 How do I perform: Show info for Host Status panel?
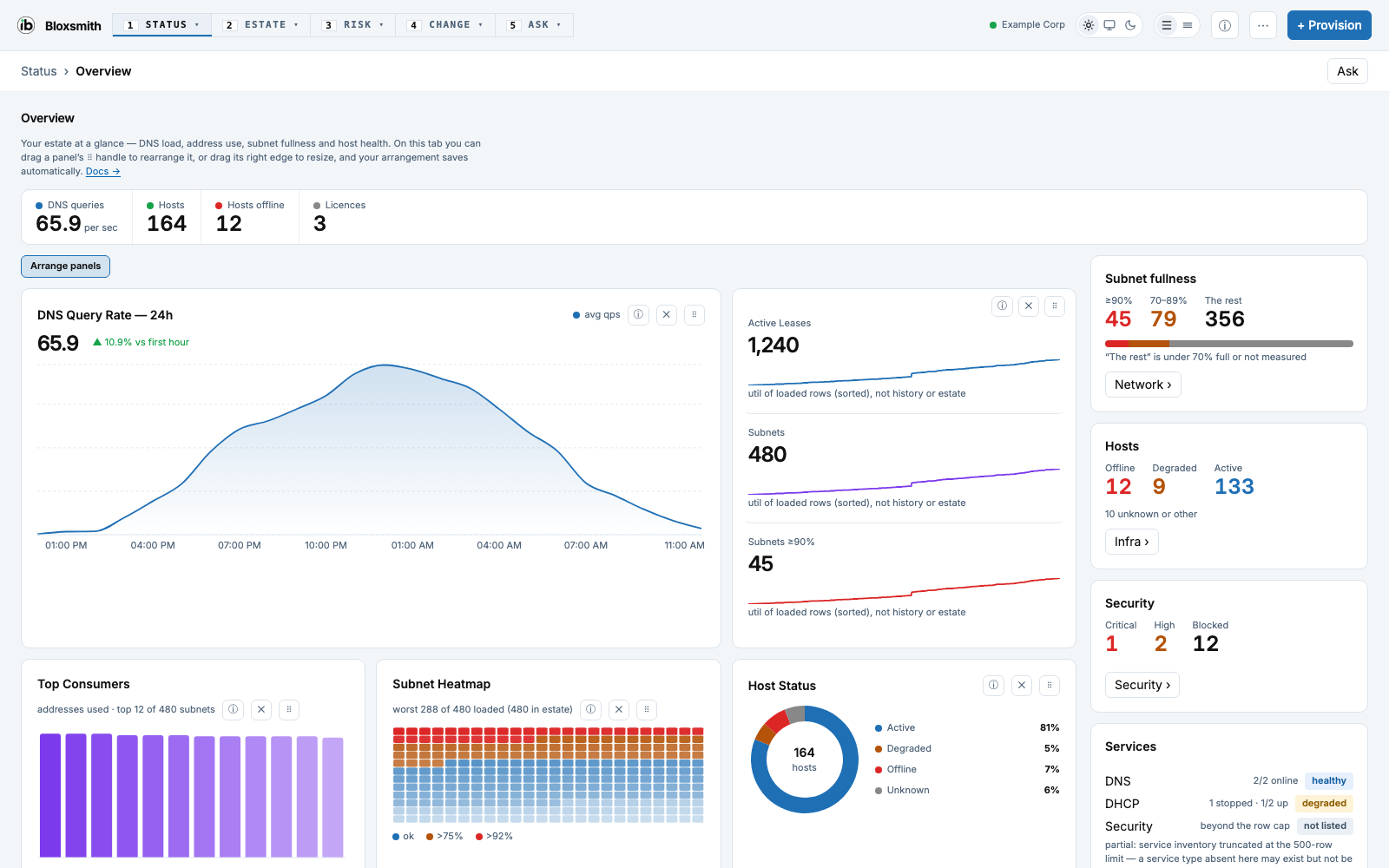tap(994, 685)
